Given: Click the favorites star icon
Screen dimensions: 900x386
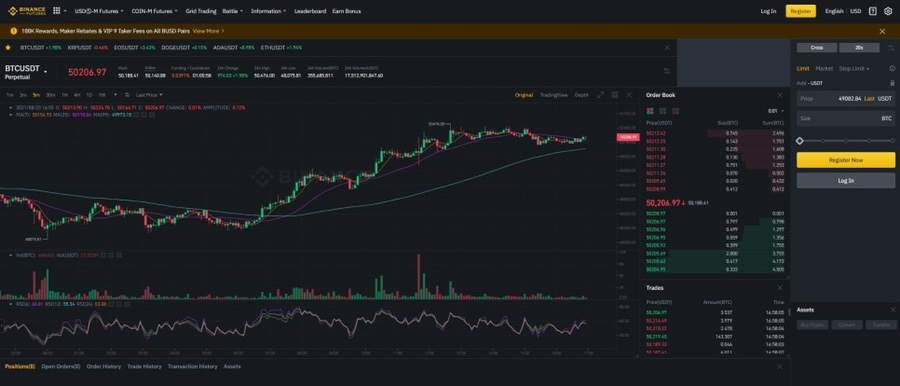Looking at the screenshot, I should pos(8,48).
